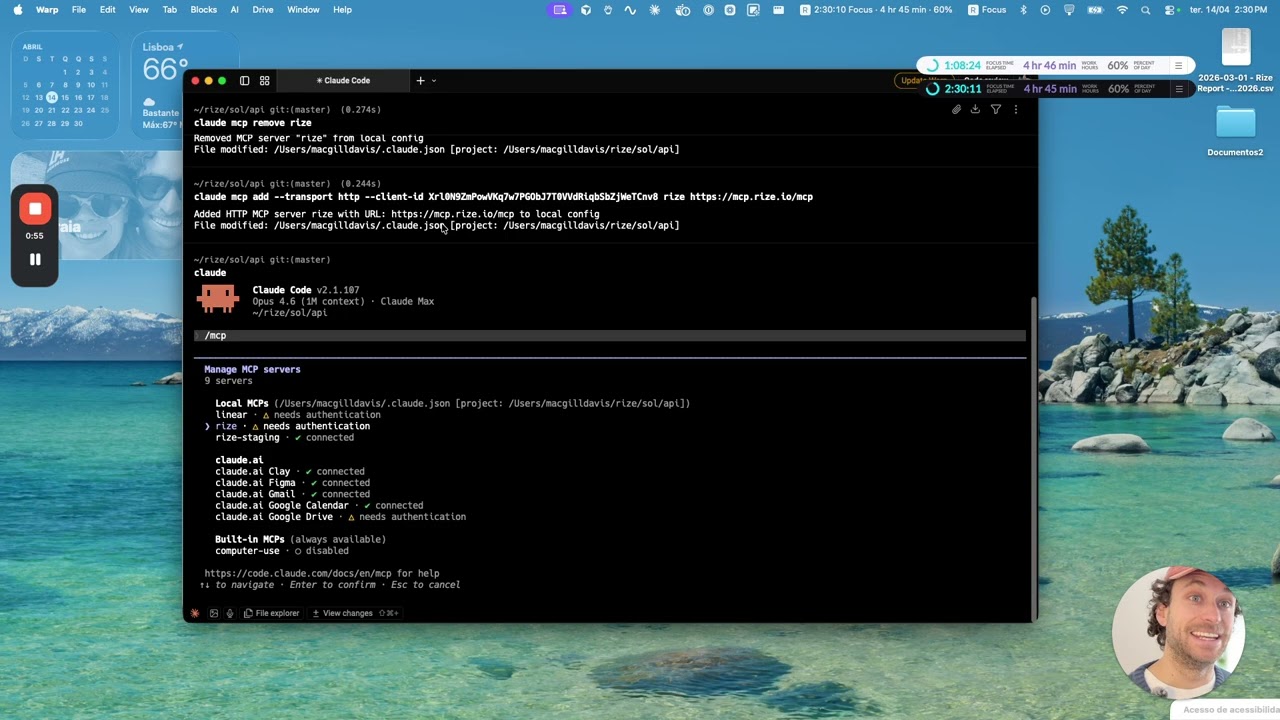
Task: Click the download block output icon
Action: click(x=975, y=110)
